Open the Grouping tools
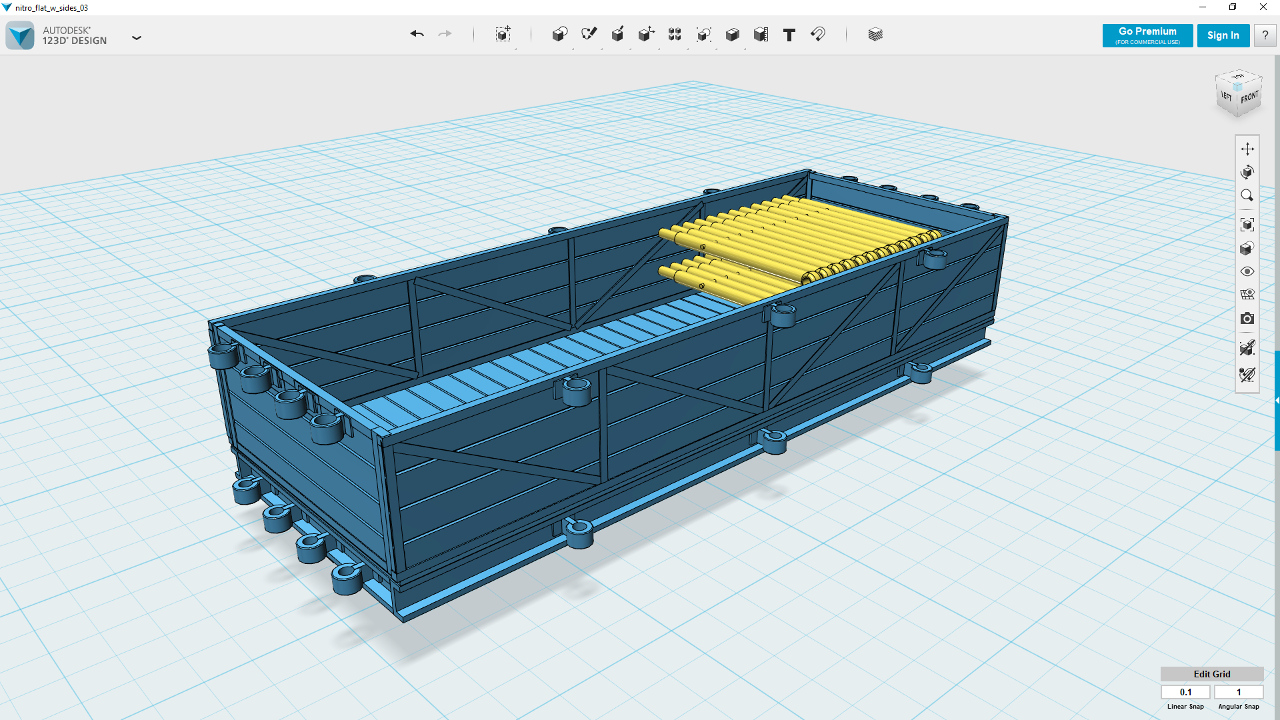This screenshot has width=1280, height=720. [704, 34]
